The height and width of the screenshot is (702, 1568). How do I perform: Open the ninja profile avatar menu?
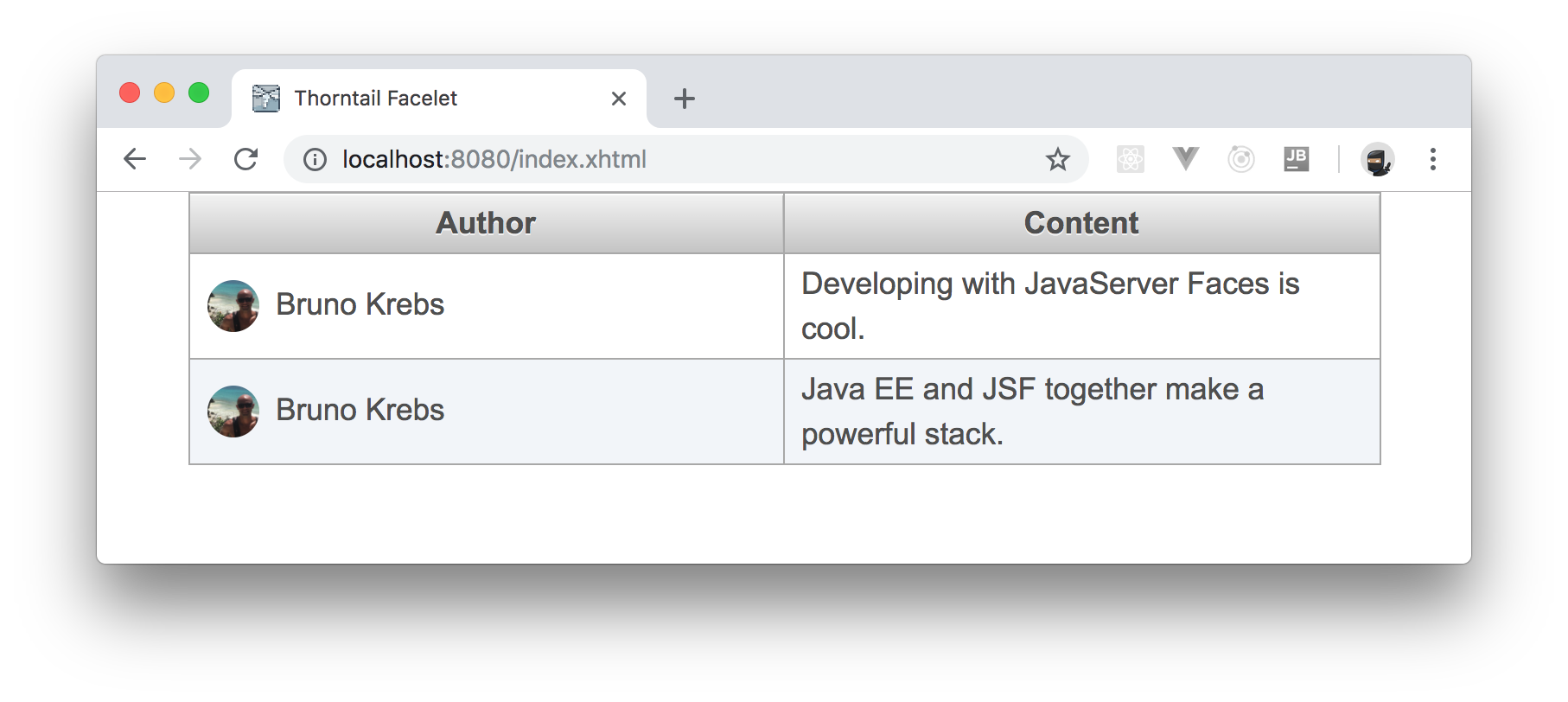[x=1377, y=159]
